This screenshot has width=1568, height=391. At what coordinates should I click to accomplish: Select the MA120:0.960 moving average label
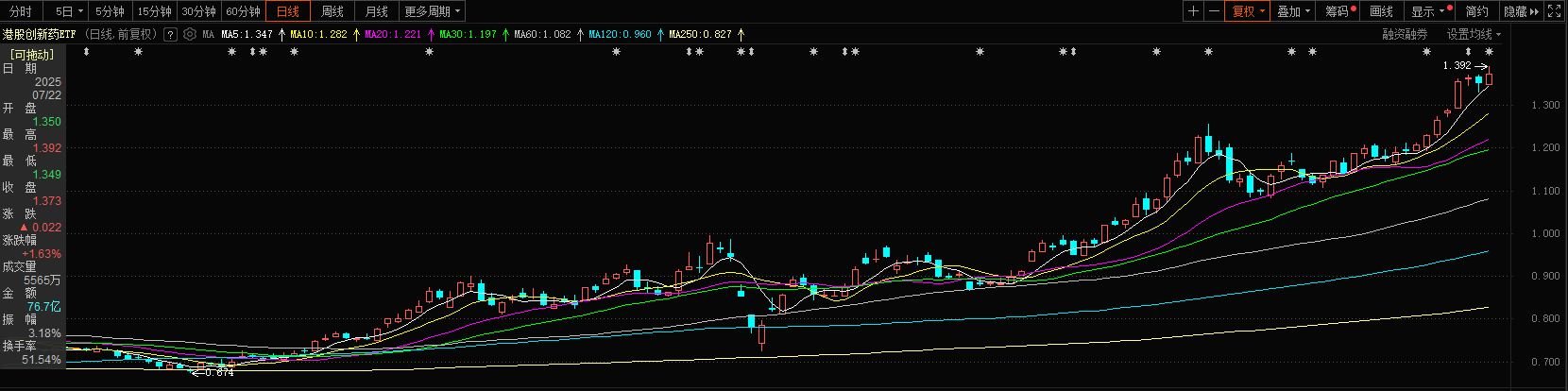(x=620, y=34)
